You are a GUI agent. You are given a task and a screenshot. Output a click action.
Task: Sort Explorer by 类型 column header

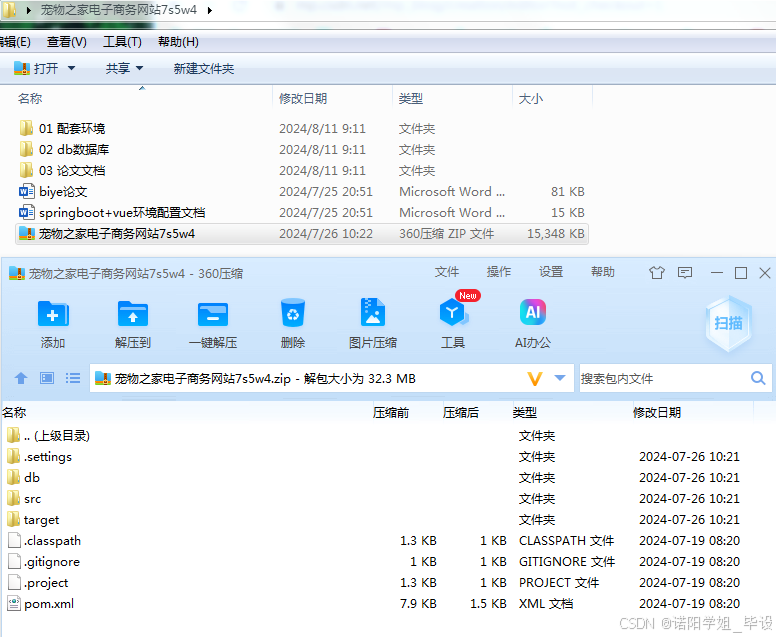click(x=452, y=98)
